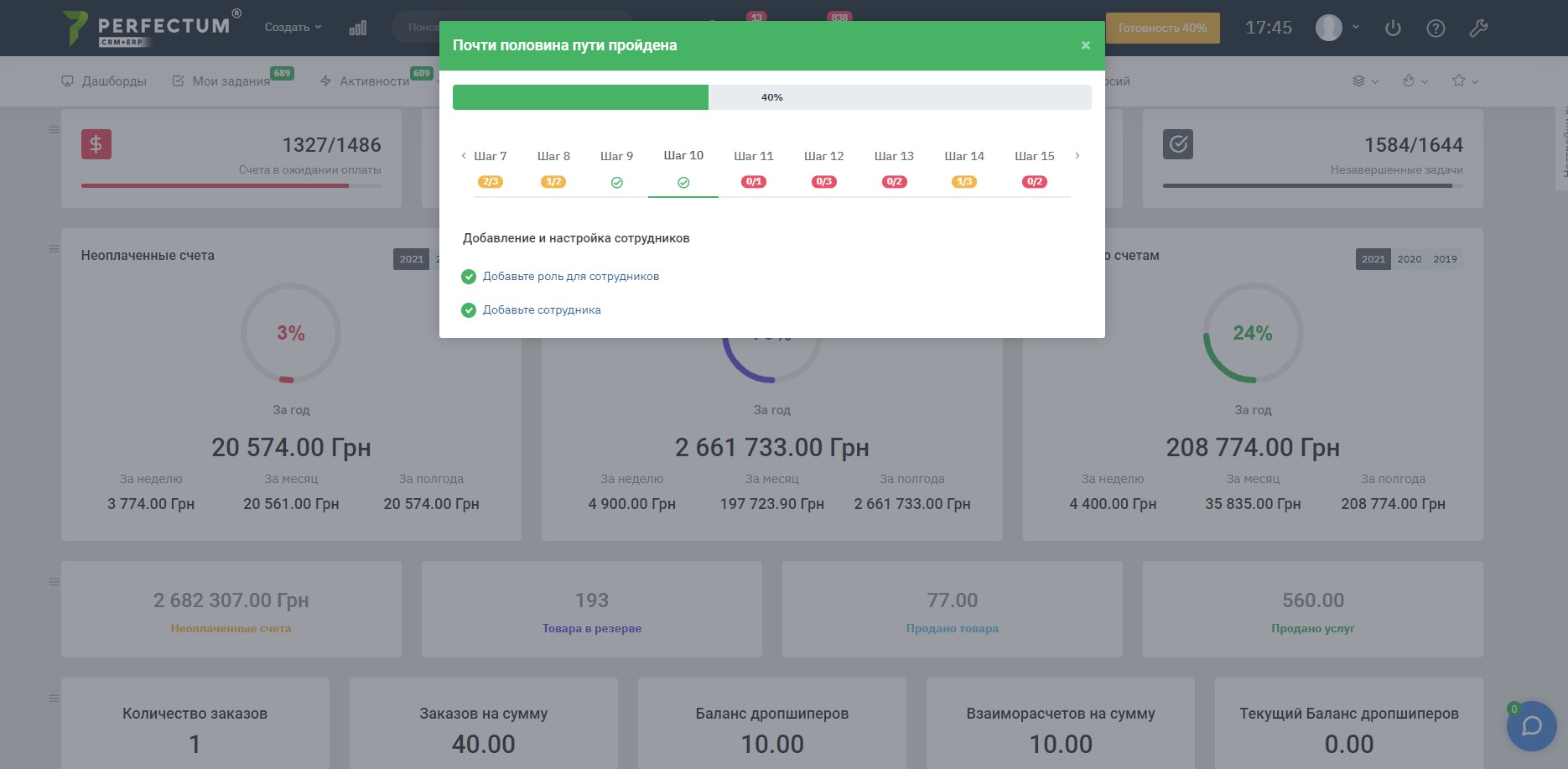This screenshot has height=769, width=1568.
Task: Close the onboarding progress dialog
Action: click(1086, 45)
